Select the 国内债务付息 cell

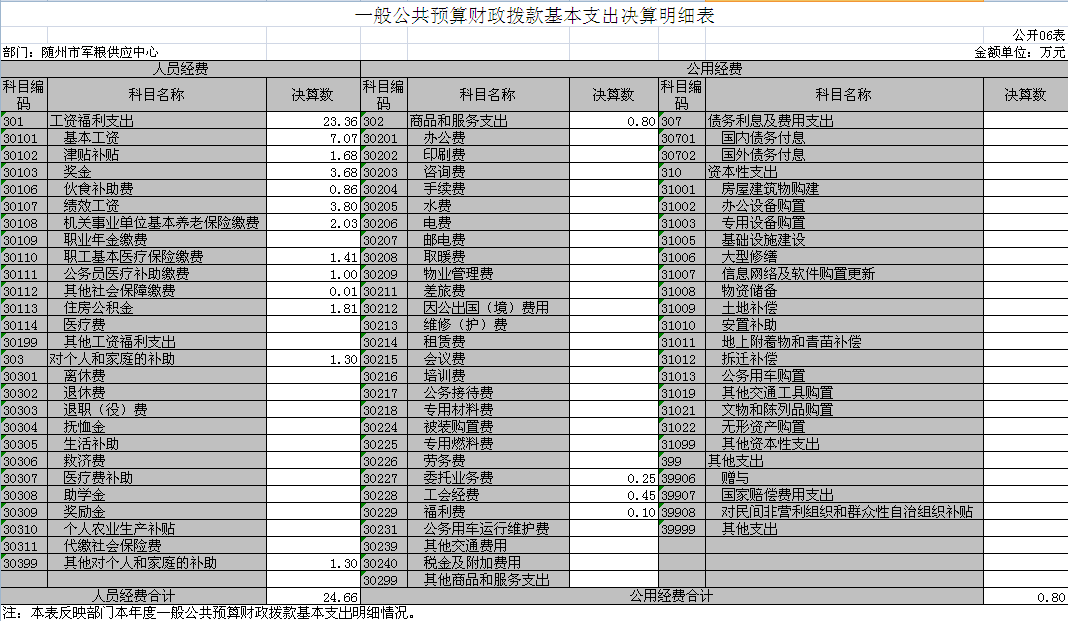coord(844,138)
